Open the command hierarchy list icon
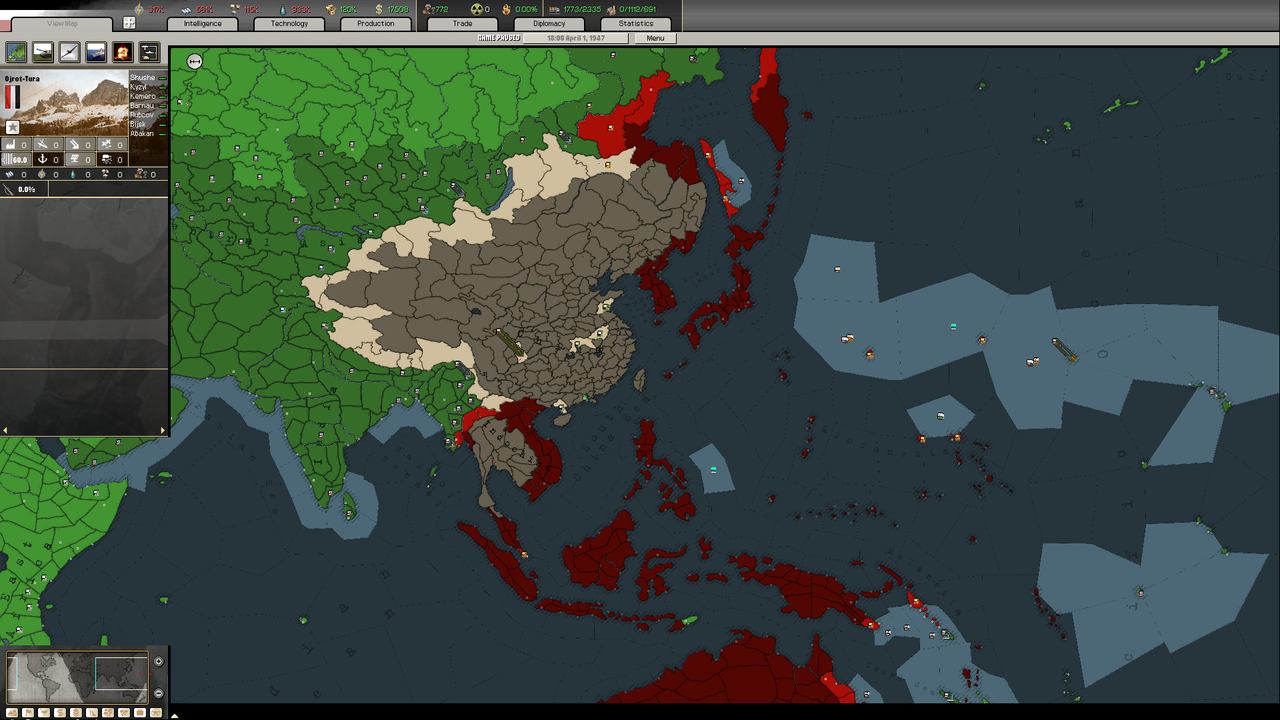 (x=149, y=52)
